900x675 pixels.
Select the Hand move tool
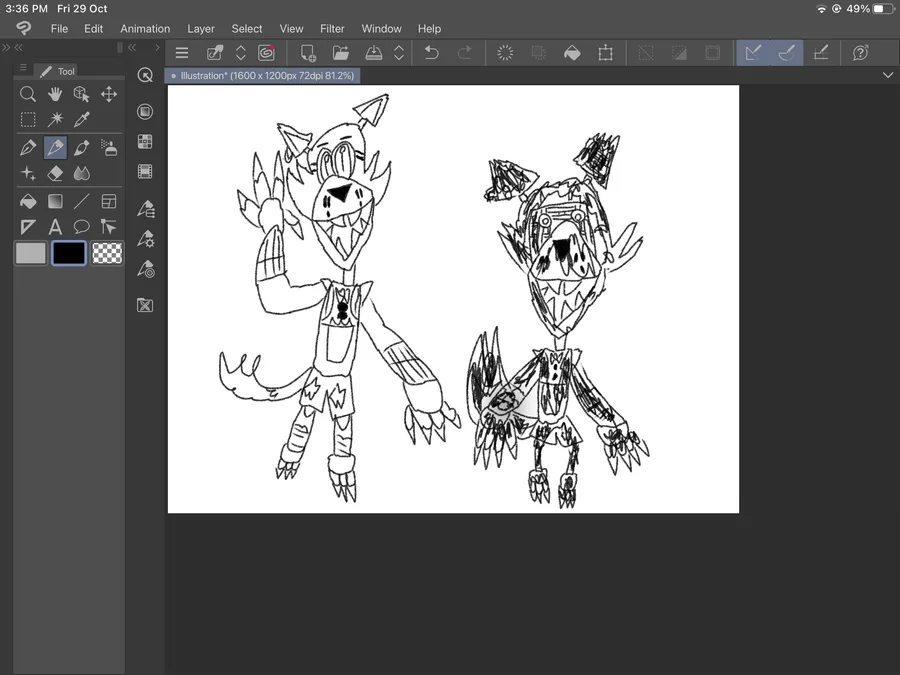(x=55, y=94)
